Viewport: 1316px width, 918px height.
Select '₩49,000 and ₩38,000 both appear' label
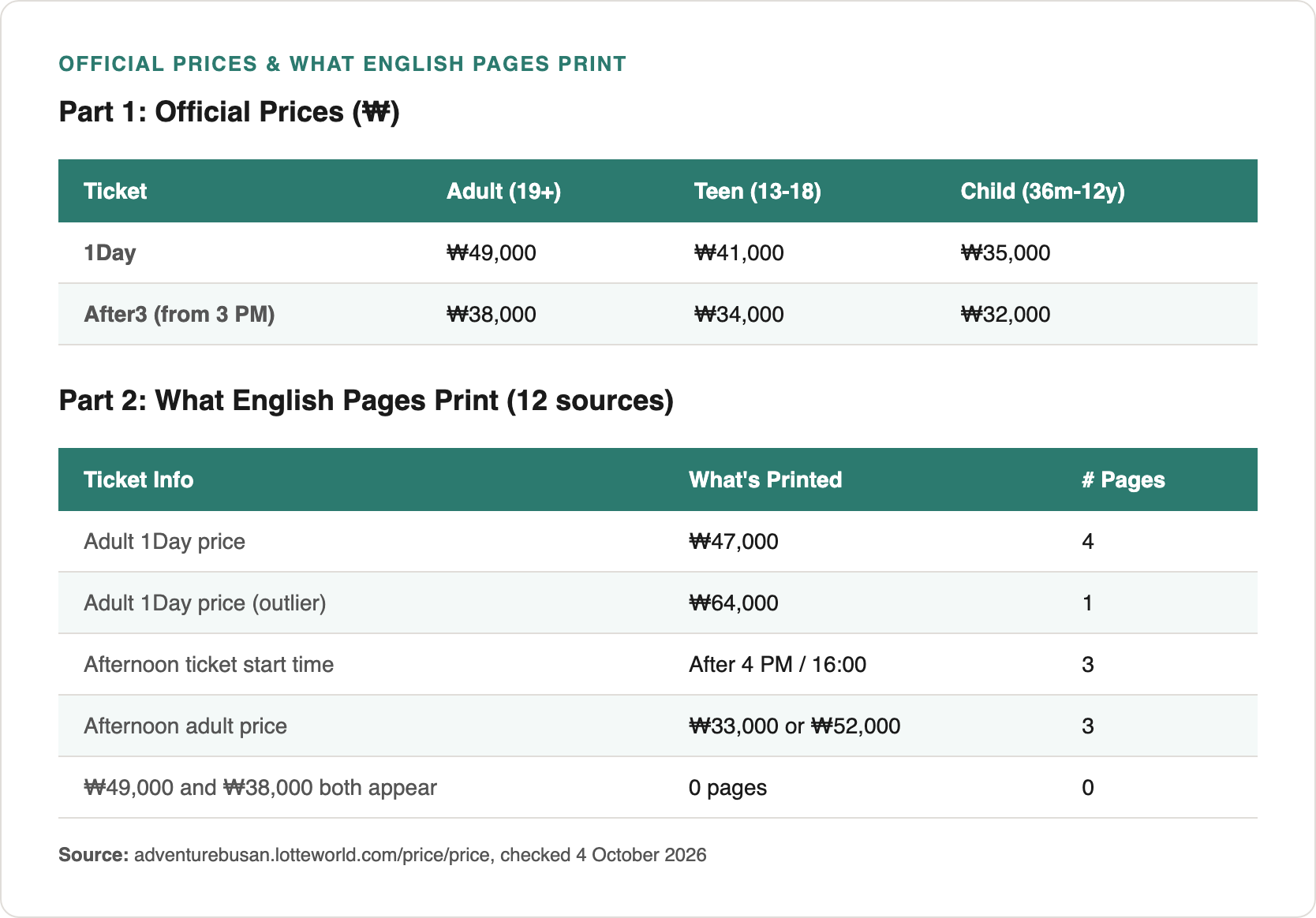[260, 787]
